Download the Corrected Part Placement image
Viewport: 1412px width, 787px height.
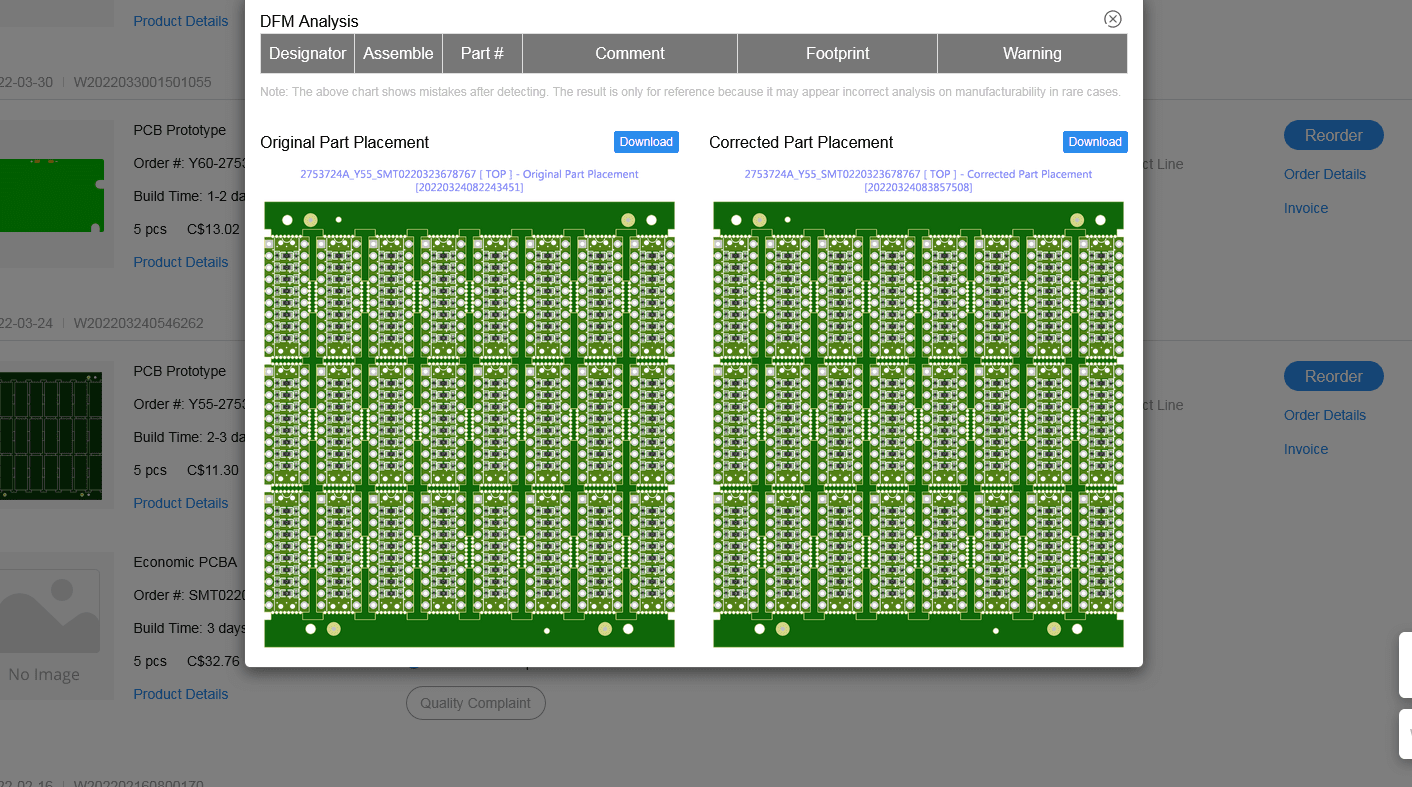[x=1095, y=142]
